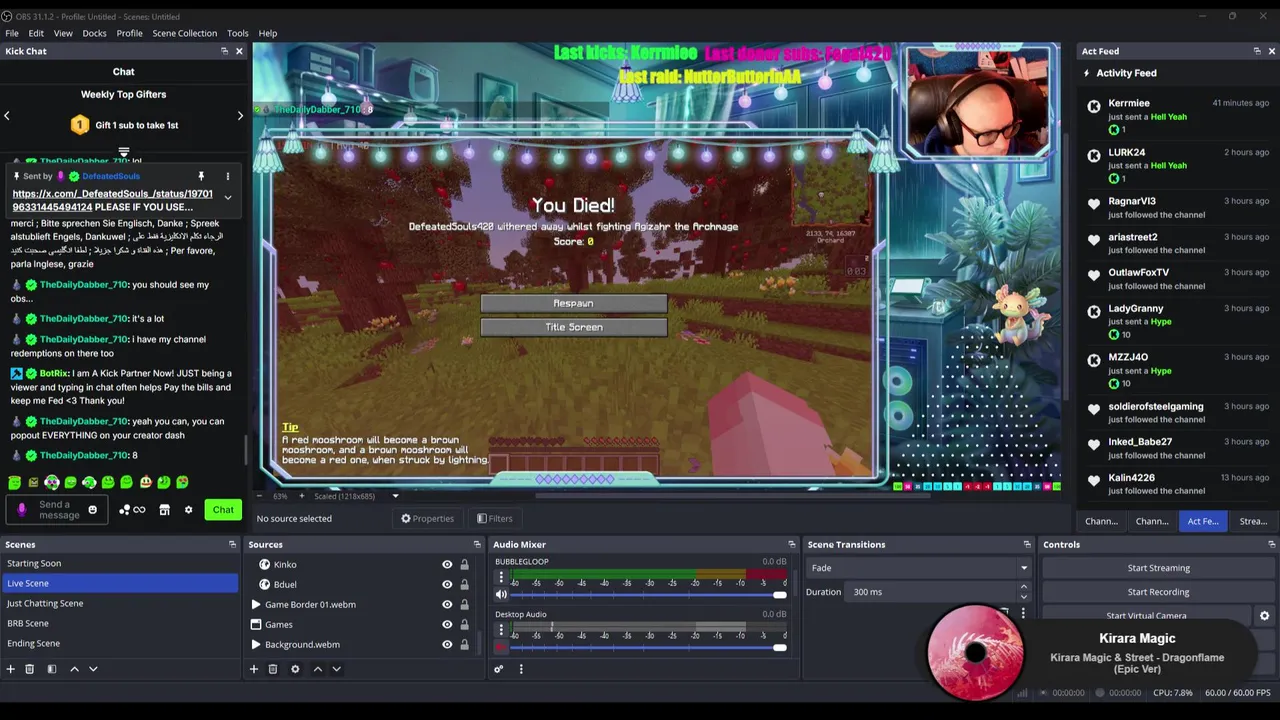Click the green Chat send button
Viewport: 1280px width, 720px height.
click(223, 510)
